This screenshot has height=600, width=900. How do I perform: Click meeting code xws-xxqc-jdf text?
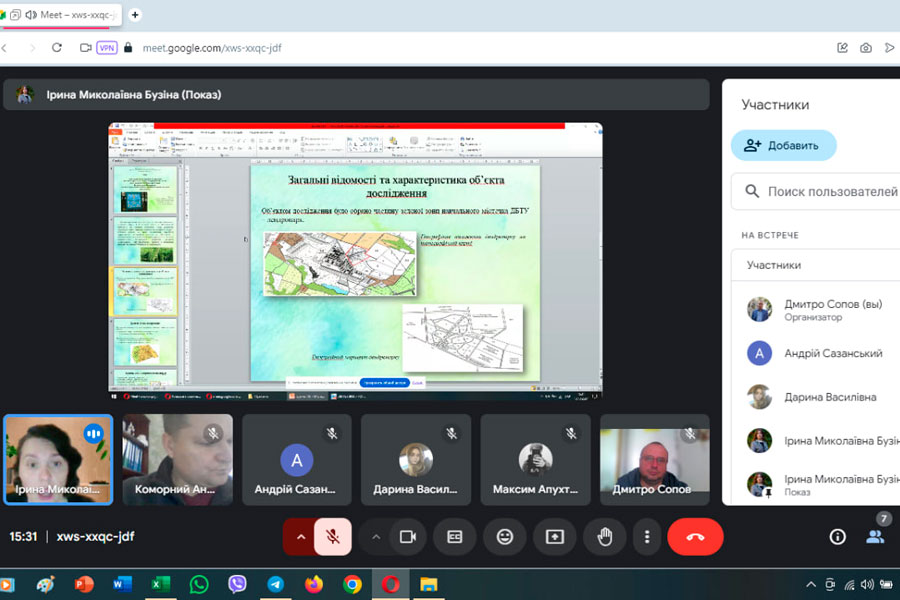pyautogui.click(x=95, y=537)
